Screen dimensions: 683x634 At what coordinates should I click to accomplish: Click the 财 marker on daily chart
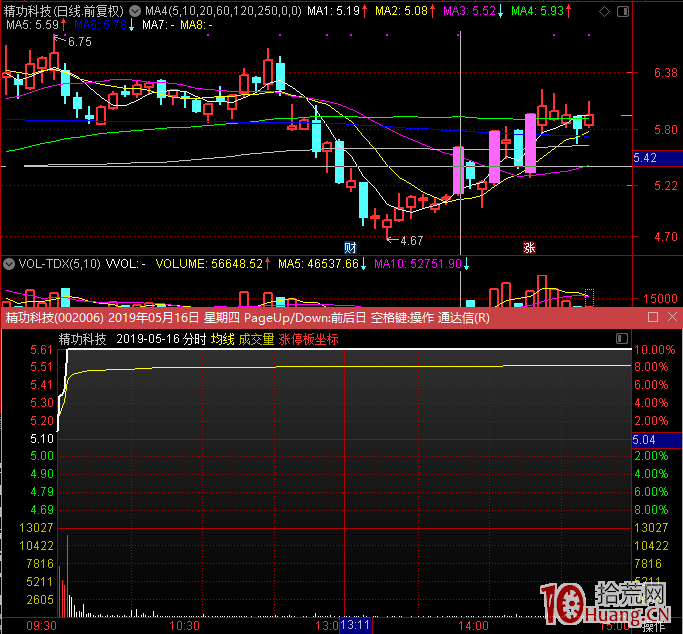350,248
